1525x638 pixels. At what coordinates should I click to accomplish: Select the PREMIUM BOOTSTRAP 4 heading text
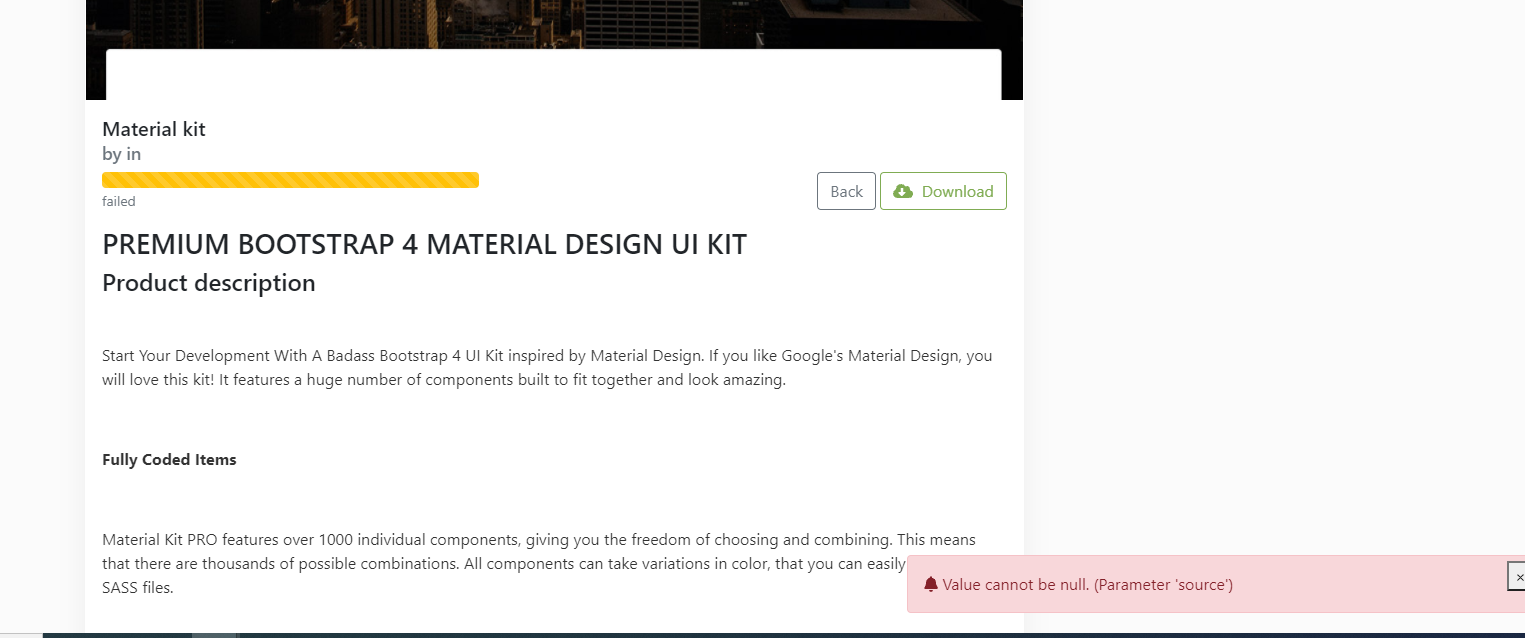(423, 244)
